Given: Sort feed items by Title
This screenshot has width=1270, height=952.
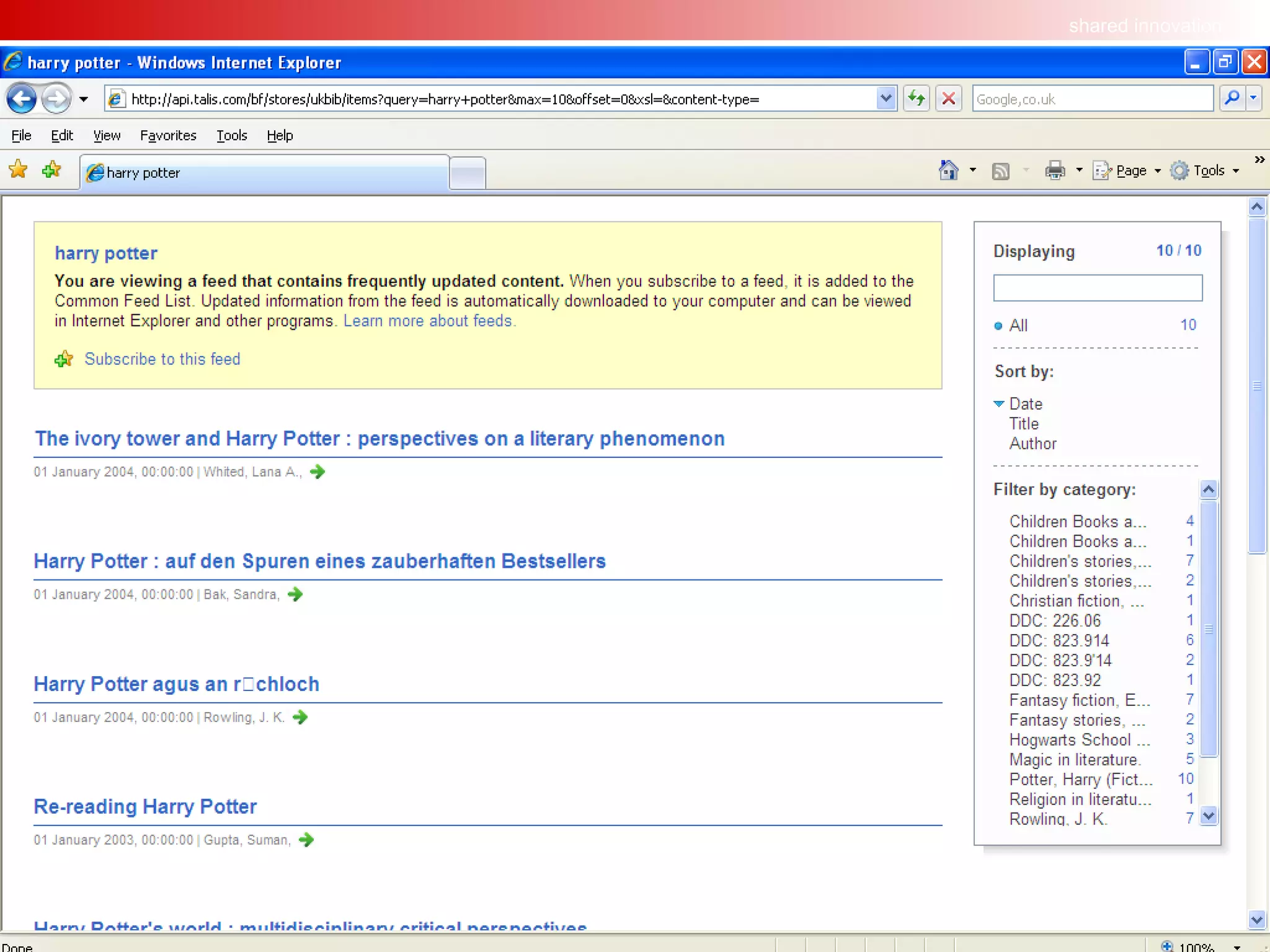Looking at the screenshot, I should pyautogui.click(x=1023, y=424).
